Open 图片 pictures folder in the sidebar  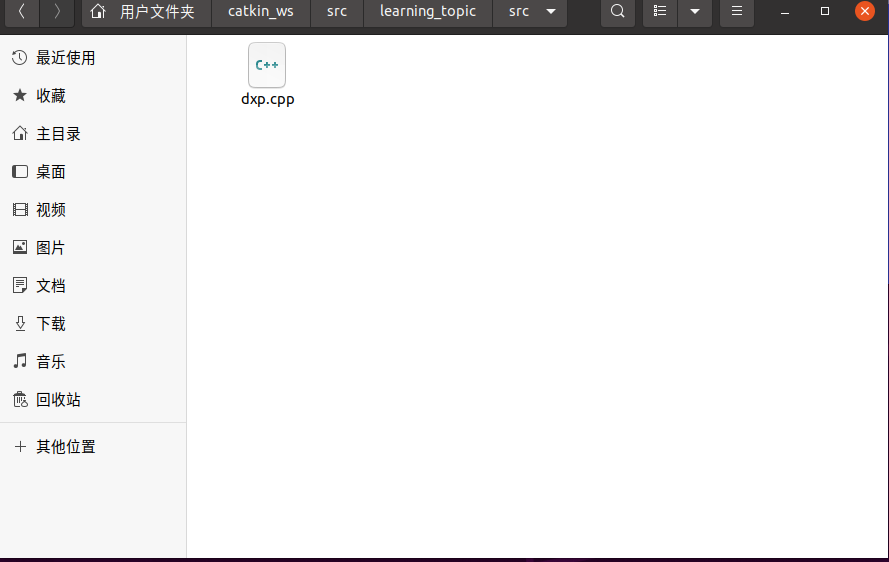coord(93,248)
